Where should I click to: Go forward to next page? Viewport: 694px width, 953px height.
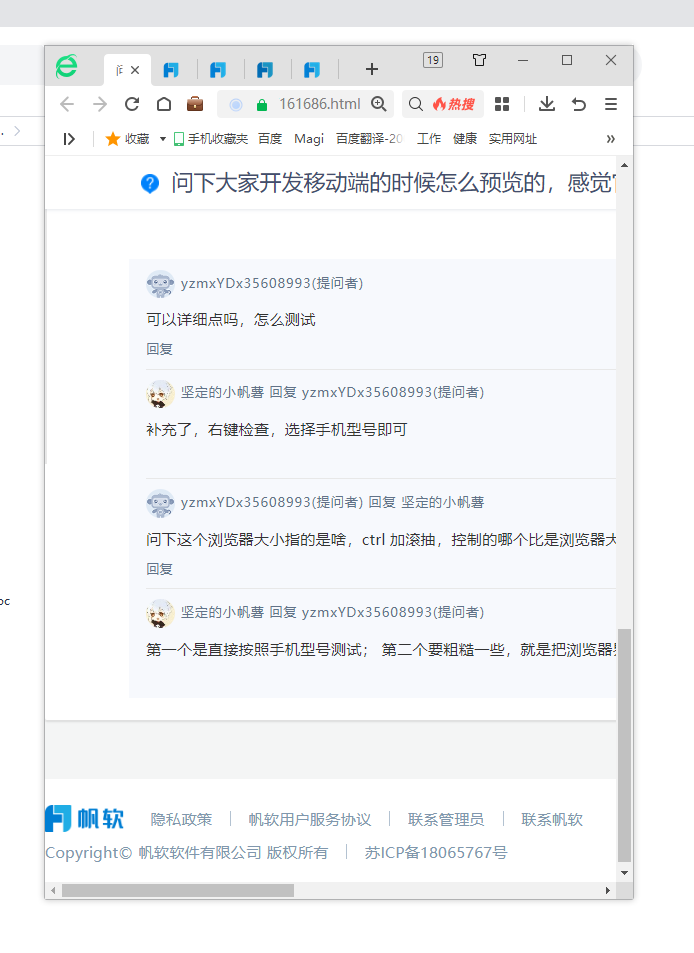(x=100, y=105)
